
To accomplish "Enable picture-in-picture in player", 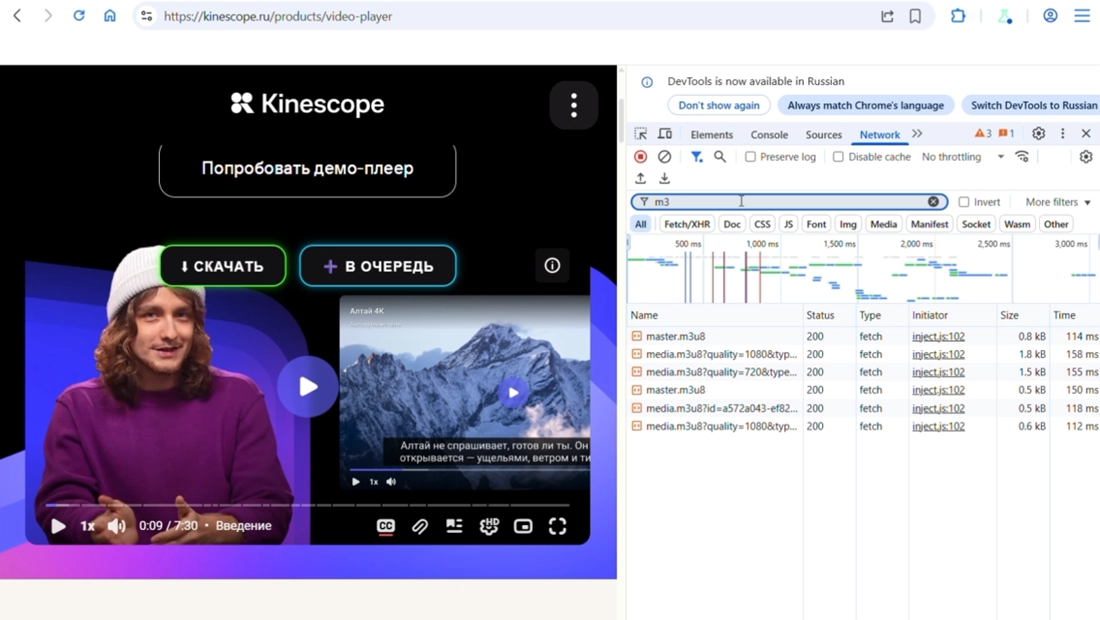I will [x=523, y=526].
